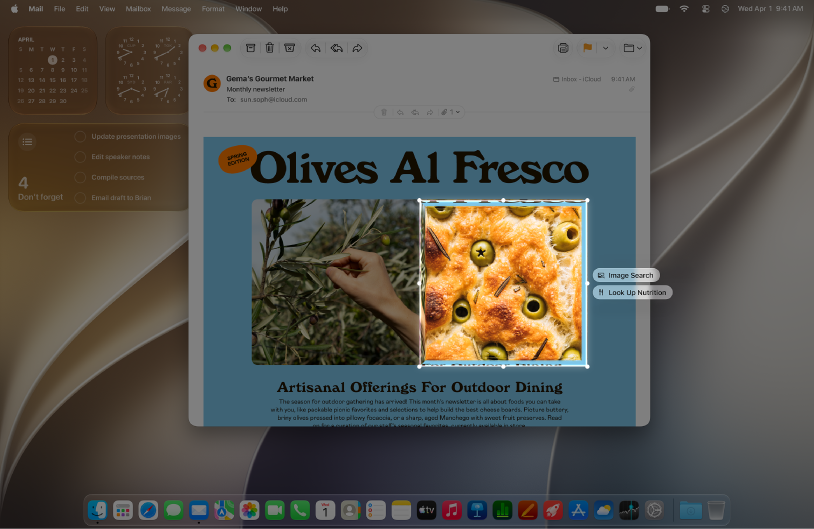Open Control Center in the menu bar

click(706, 9)
